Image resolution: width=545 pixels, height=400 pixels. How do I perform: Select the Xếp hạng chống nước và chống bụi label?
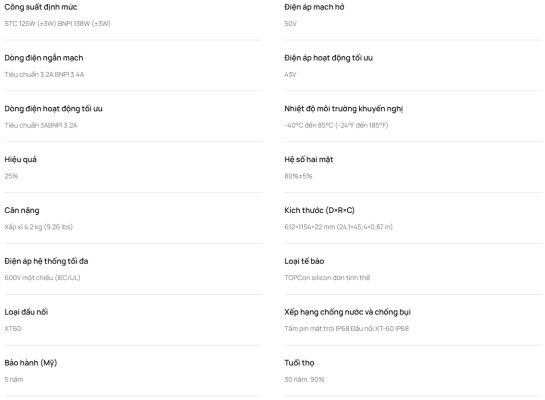tap(348, 312)
